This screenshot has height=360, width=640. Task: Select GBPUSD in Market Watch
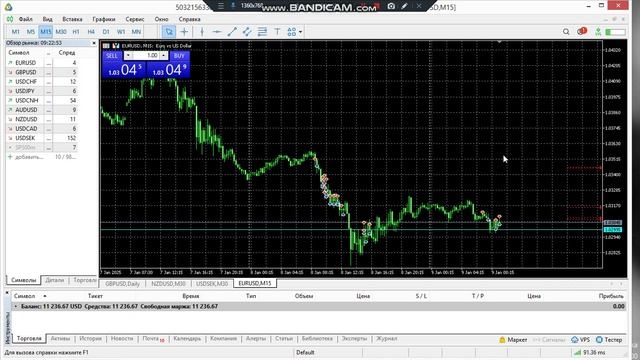click(x=41, y=72)
